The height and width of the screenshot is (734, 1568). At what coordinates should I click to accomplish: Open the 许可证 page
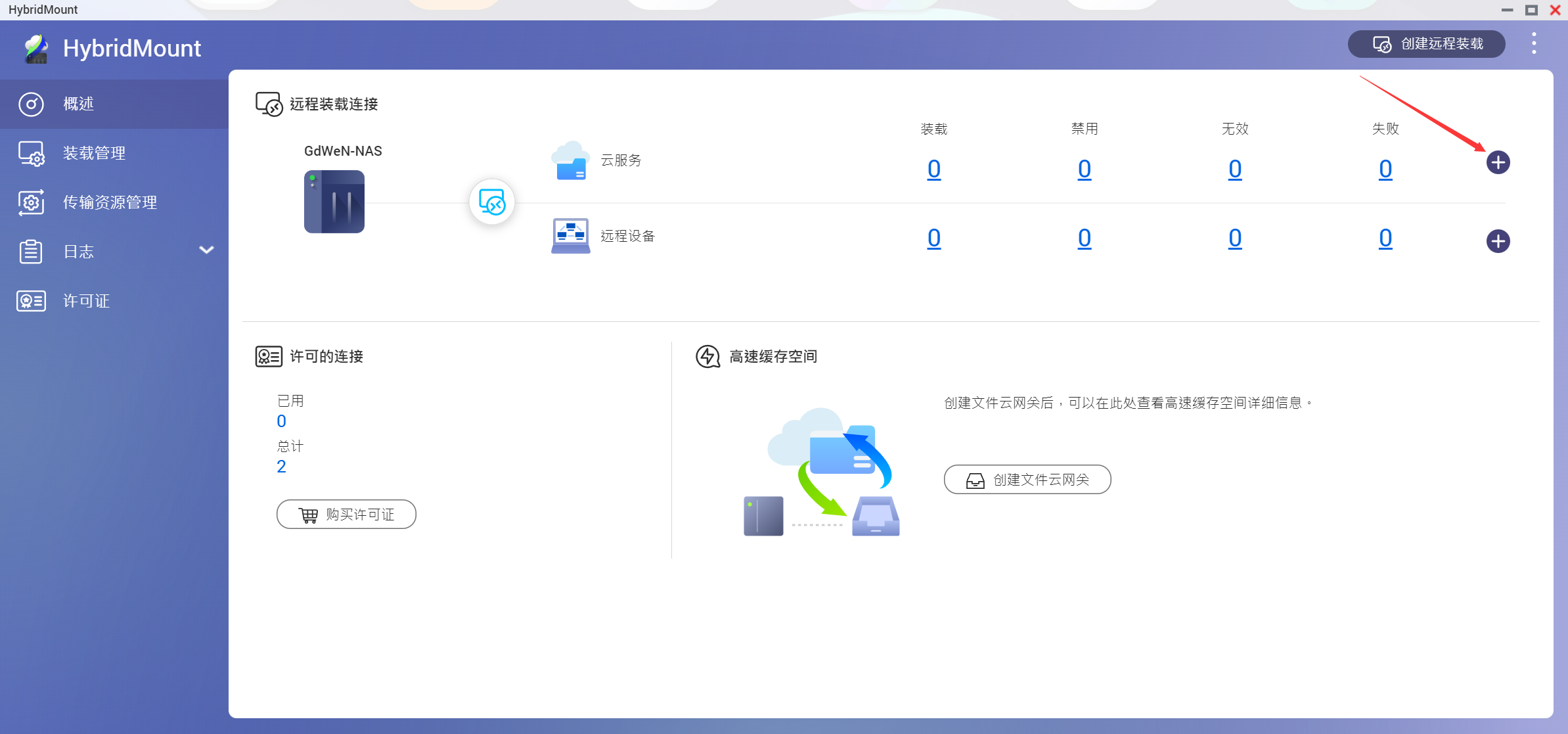(x=85, y=300)
